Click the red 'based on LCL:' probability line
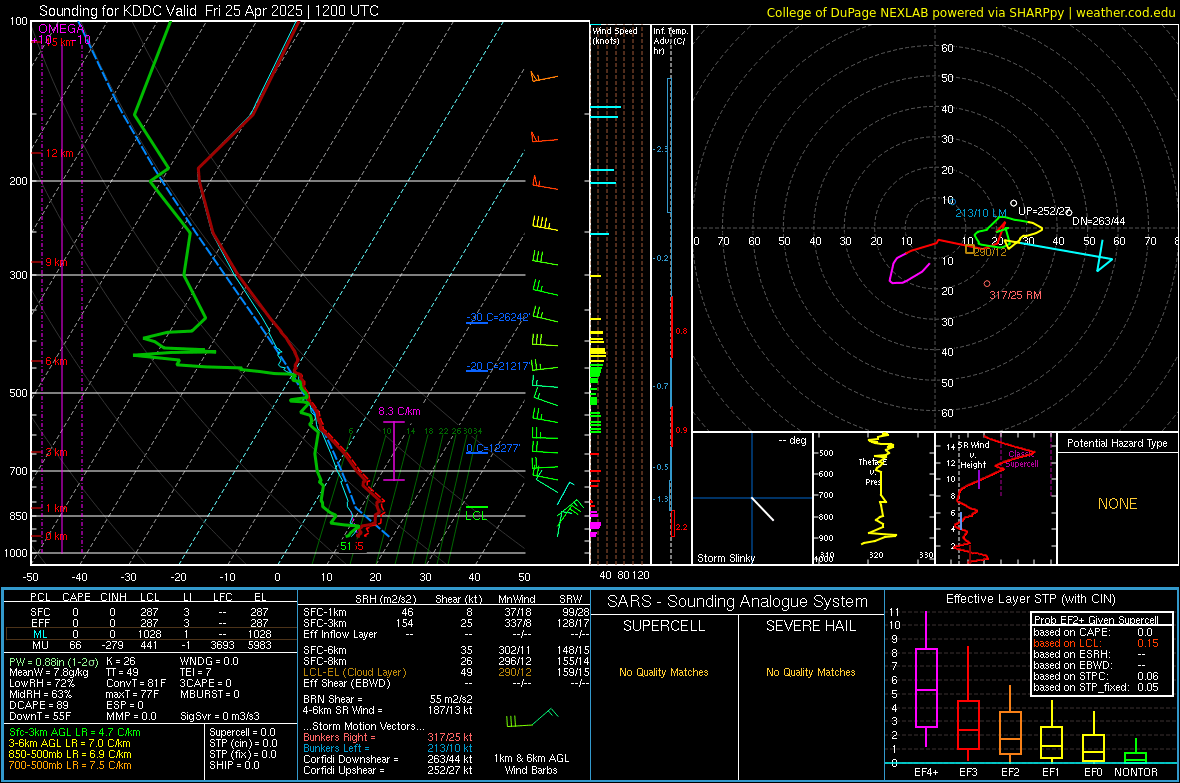Viewport: 1180px width, 783px height. [1096, 643]
